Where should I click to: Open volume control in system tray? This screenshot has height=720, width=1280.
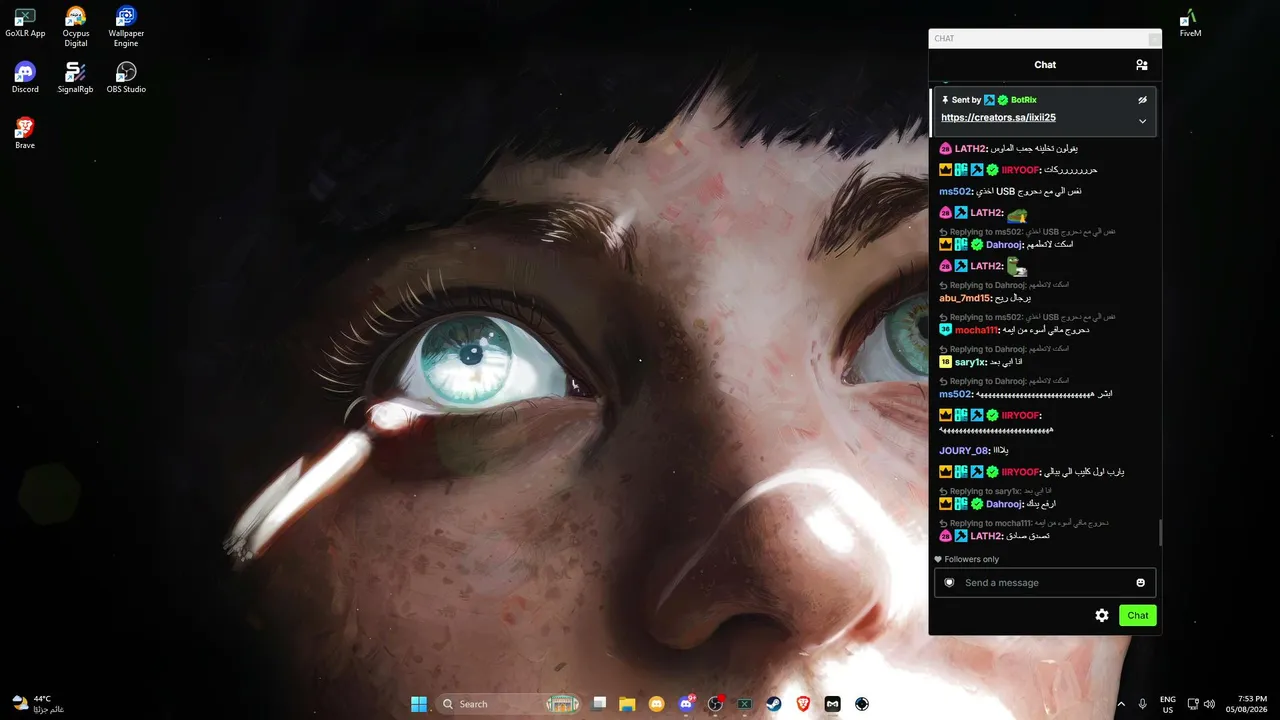[x=1210, y=704]
